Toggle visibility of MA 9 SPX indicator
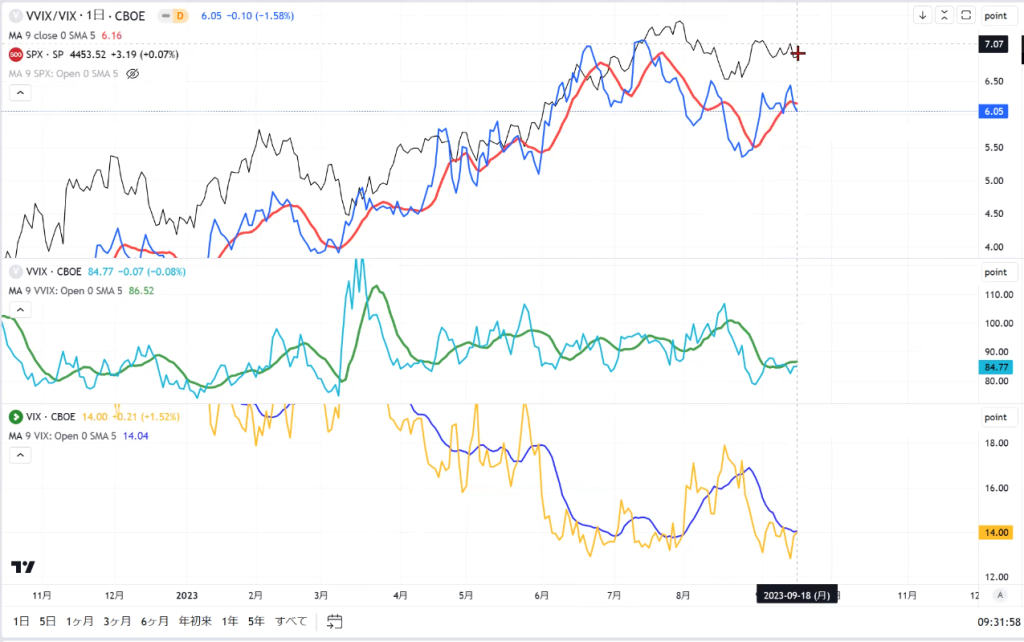The height and width of the screenshot is (642, 1024). [x=133, y=74]
